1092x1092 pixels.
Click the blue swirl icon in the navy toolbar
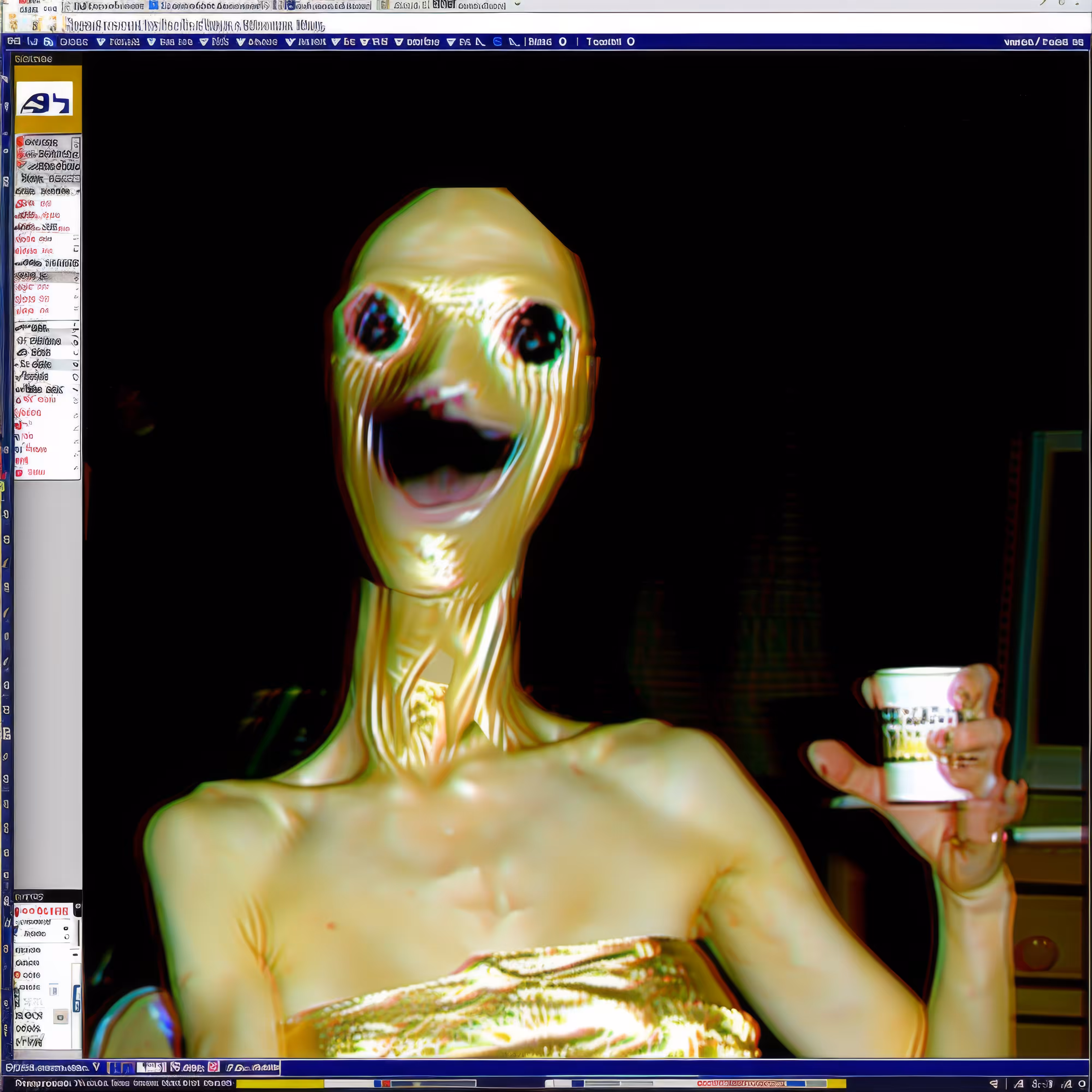tap(497, 41)
